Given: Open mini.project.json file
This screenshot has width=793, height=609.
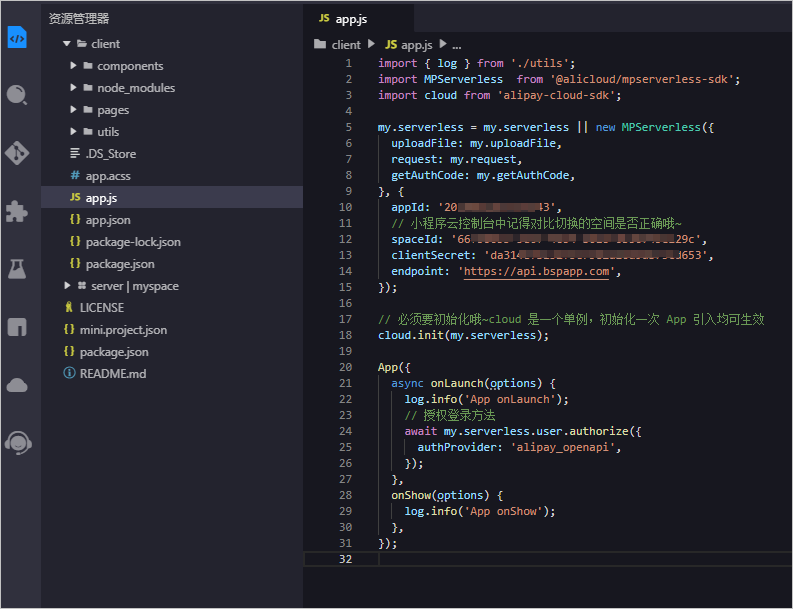Looking at the screenshot, I should [x=123, y=330].
